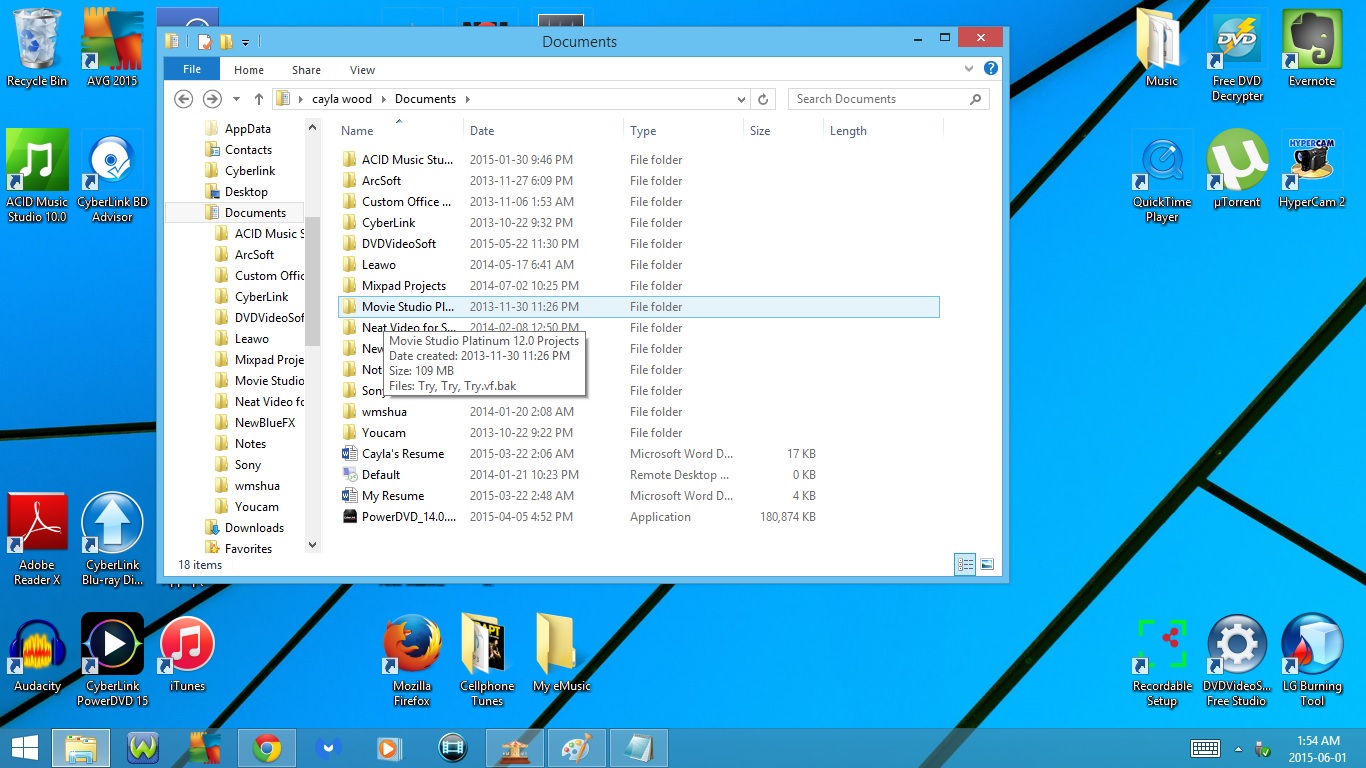Open recent locations dropdown arrow
The width and height of the screenshot is (1366, 768).
236,99
